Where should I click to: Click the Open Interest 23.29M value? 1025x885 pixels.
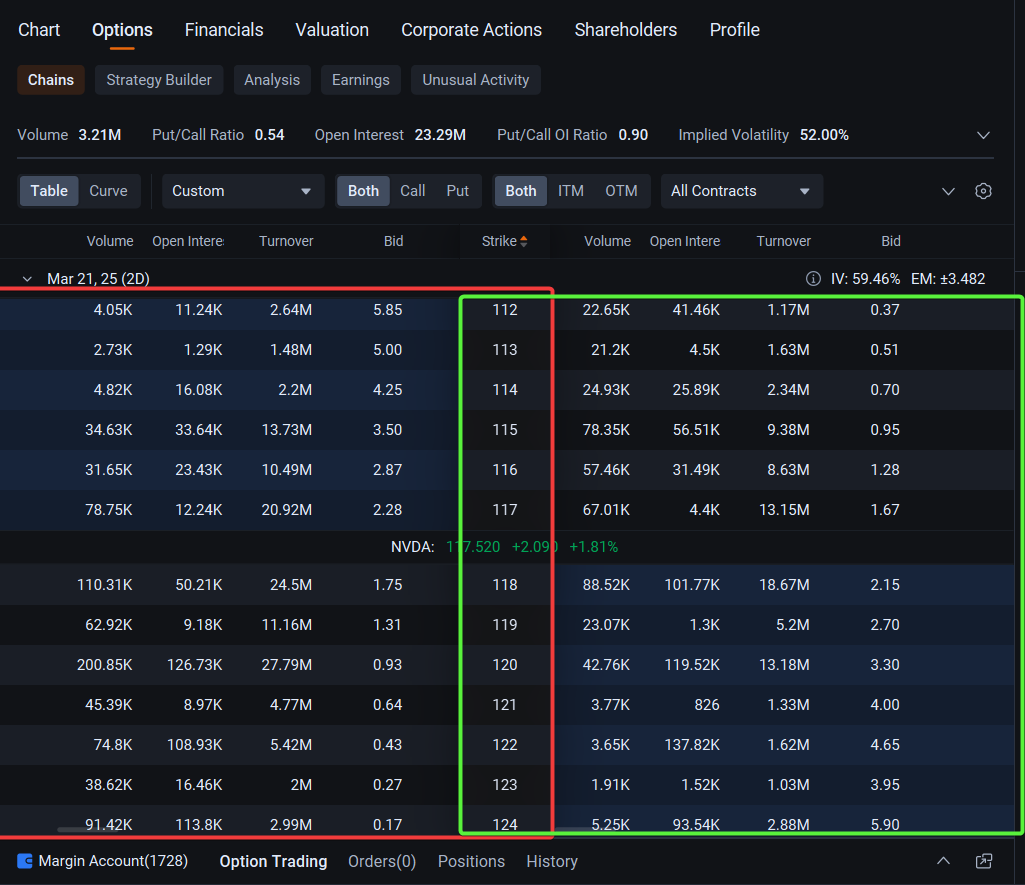(x=440, y=135)
